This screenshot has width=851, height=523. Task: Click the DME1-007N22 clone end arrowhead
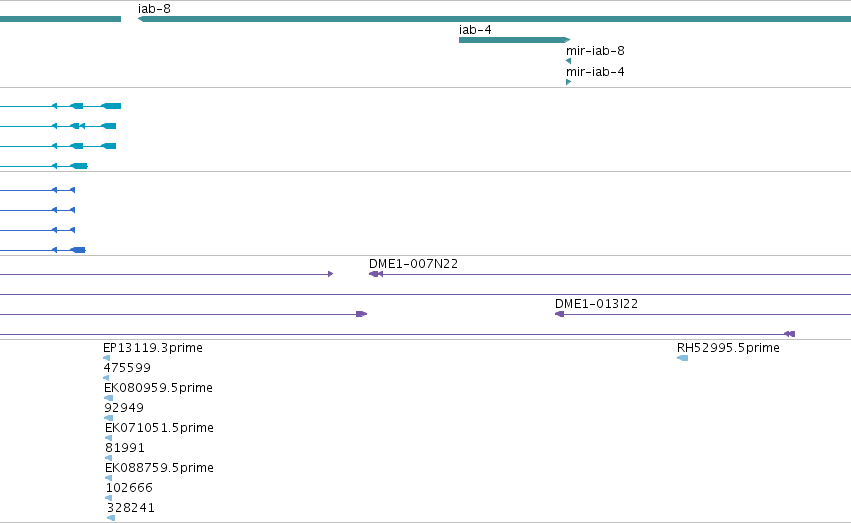click(376, 274)
